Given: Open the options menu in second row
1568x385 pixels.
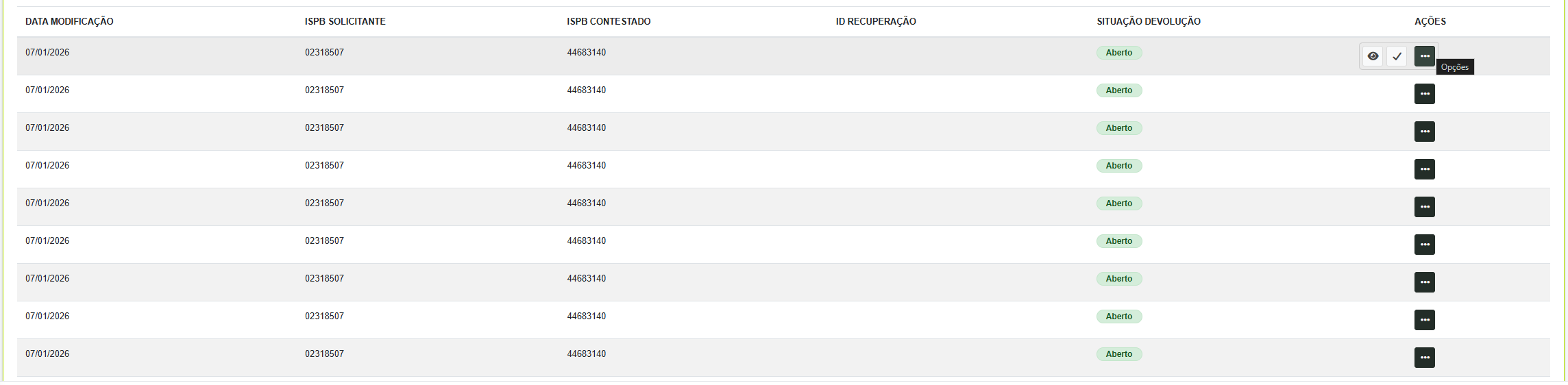Looking at the screenshot, I should 1424,94.
